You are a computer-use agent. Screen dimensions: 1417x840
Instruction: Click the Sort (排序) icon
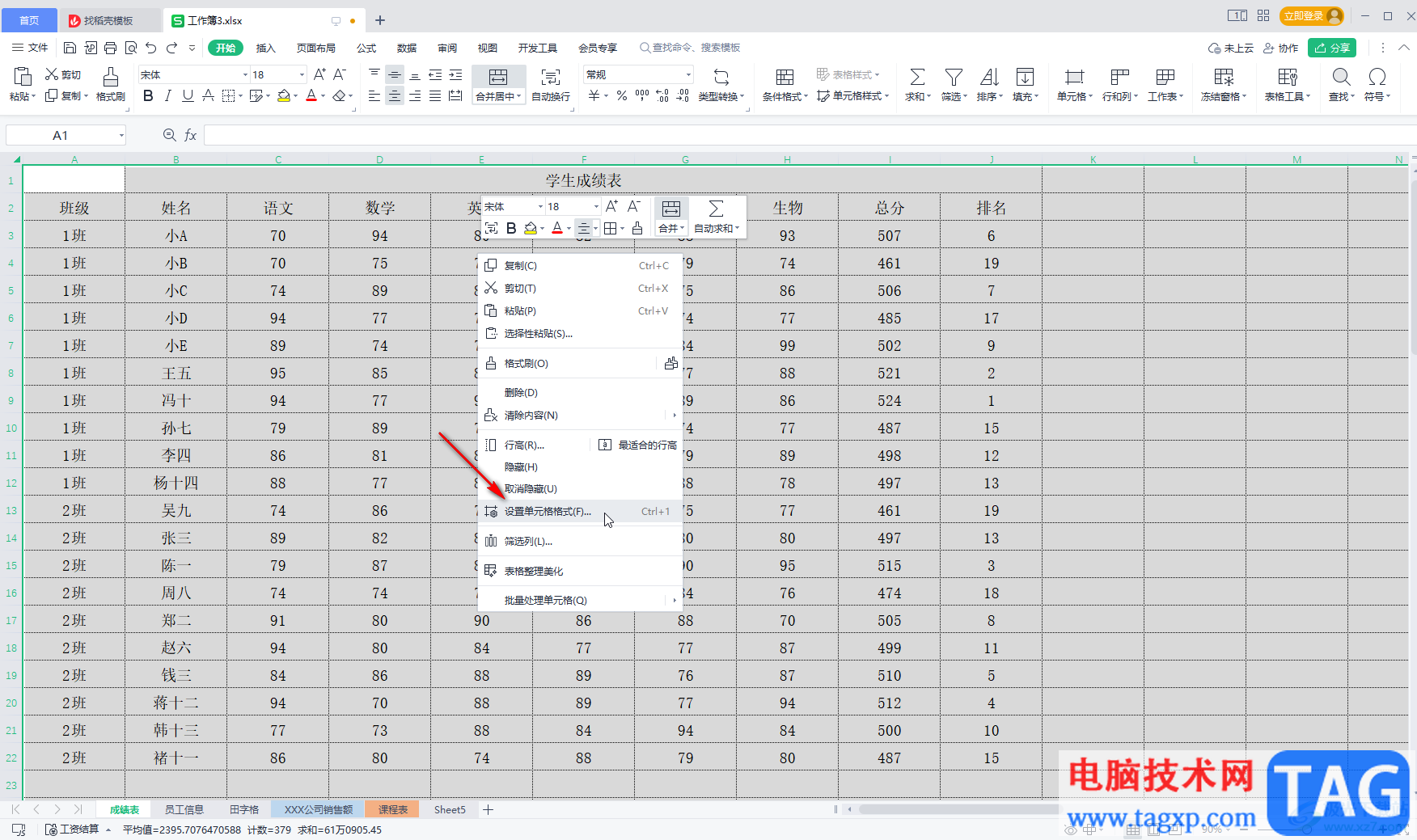(x=989, y=77)
